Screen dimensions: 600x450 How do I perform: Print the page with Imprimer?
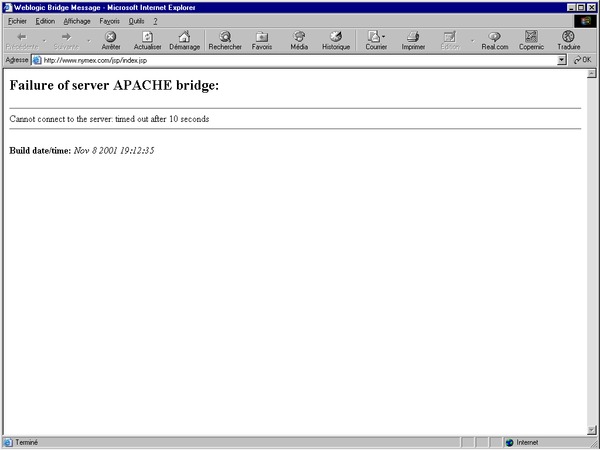coord(413,41)
